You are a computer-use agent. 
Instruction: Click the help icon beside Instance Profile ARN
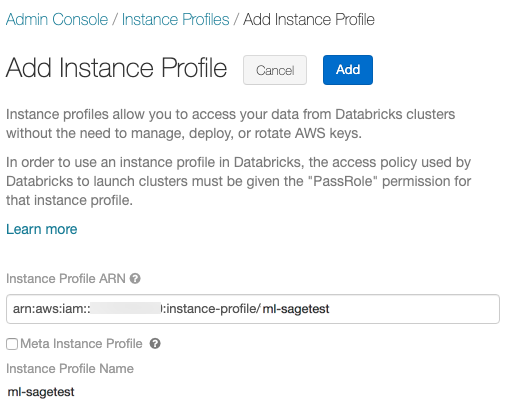click(x=135, y=278)
